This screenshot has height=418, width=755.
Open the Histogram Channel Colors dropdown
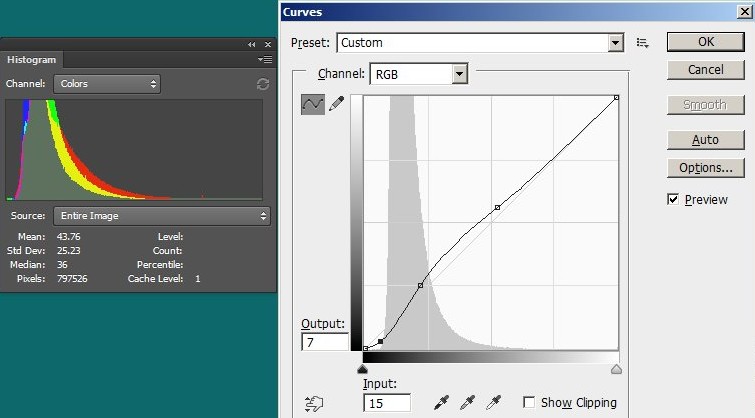107,84
